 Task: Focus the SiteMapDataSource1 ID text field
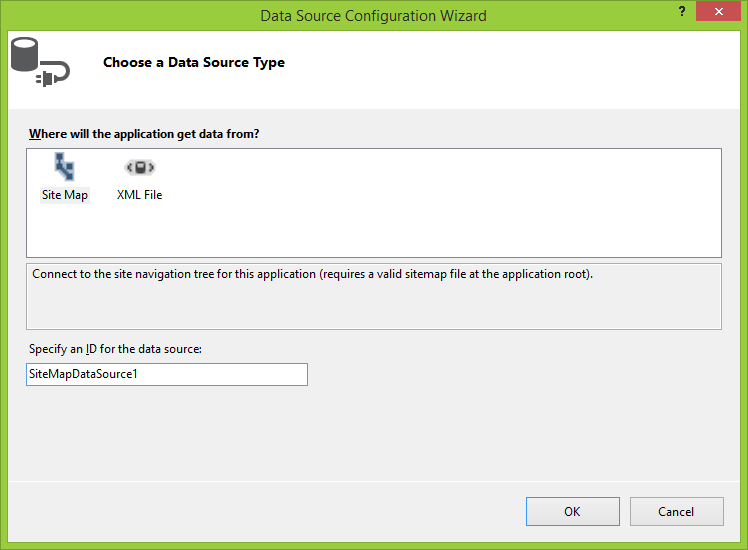point(167,374)
